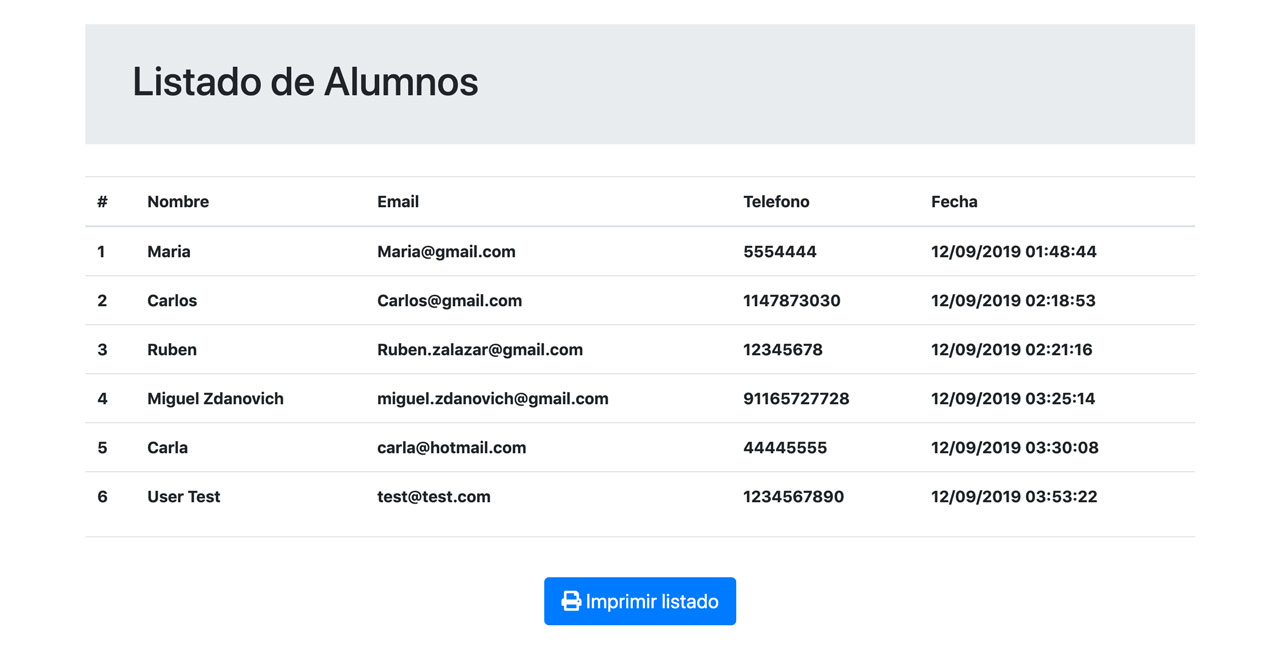Click the Email column header

[398, 202]
